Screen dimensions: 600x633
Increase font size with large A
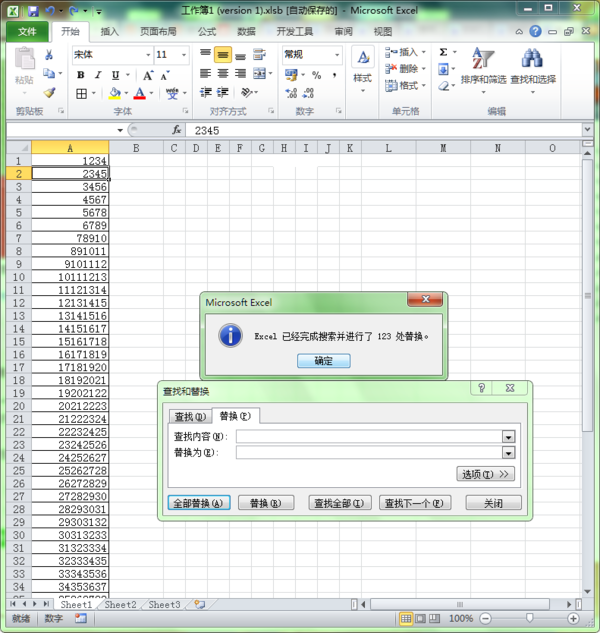click(x=148, y=75)
